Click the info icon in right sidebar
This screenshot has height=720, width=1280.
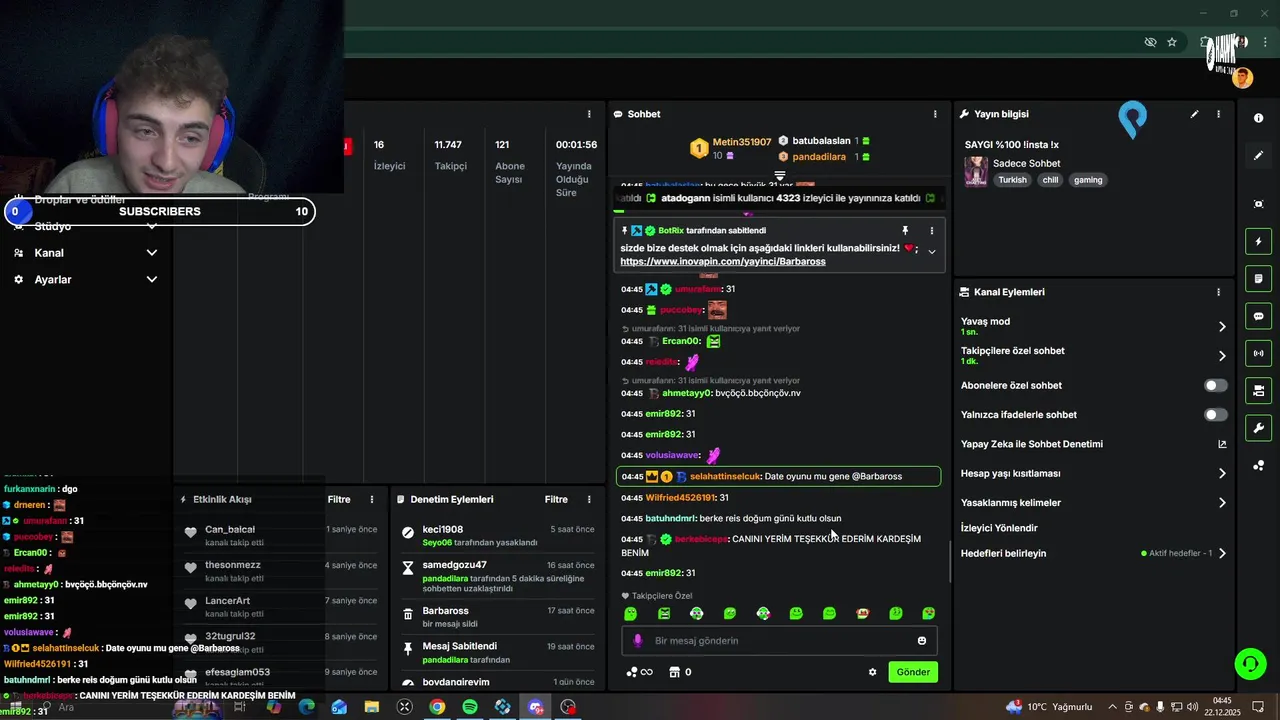(x=1258, y=118)
